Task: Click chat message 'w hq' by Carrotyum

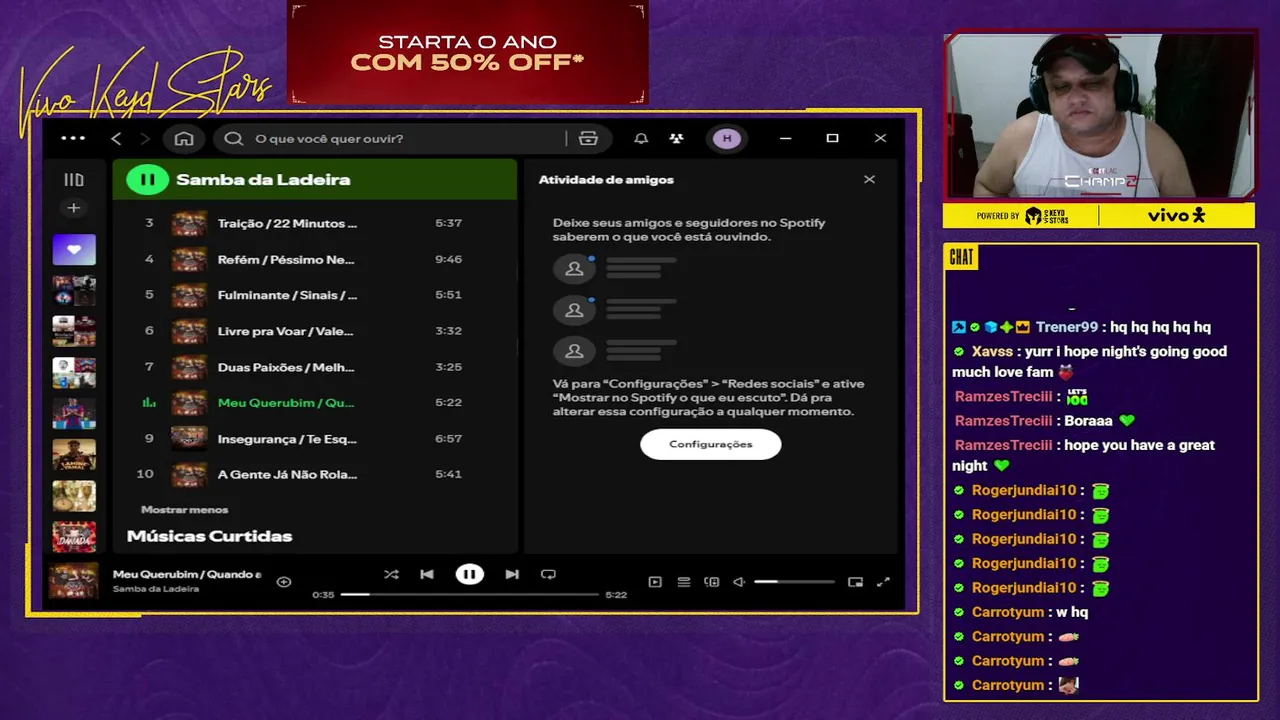Action: coord(1072,612)
